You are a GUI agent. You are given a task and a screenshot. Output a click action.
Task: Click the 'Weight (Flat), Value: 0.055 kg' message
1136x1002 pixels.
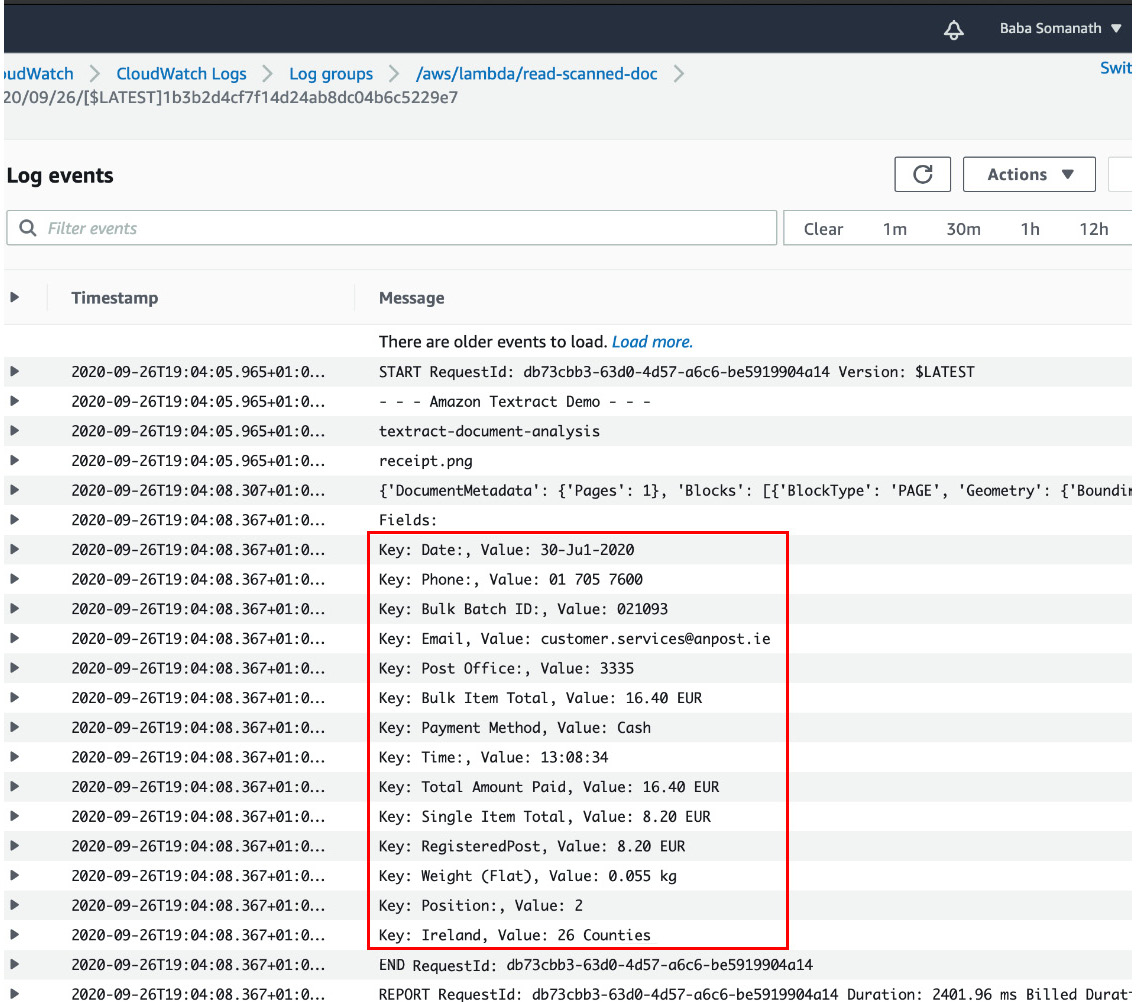tap(527, 876)
